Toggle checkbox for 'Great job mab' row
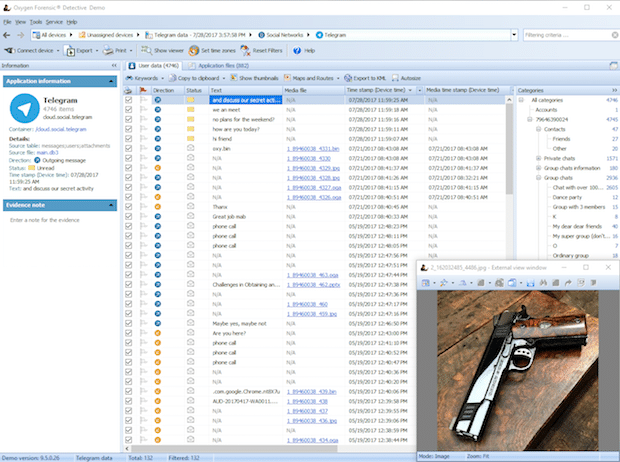The height and width of the screenshot is (462, 620). [129, 216]
